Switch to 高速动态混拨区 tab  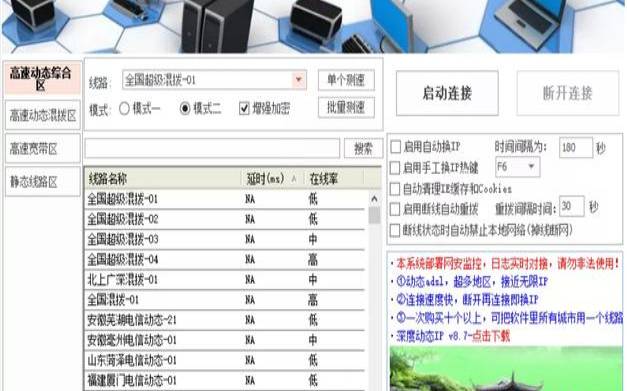click(43, 116)
